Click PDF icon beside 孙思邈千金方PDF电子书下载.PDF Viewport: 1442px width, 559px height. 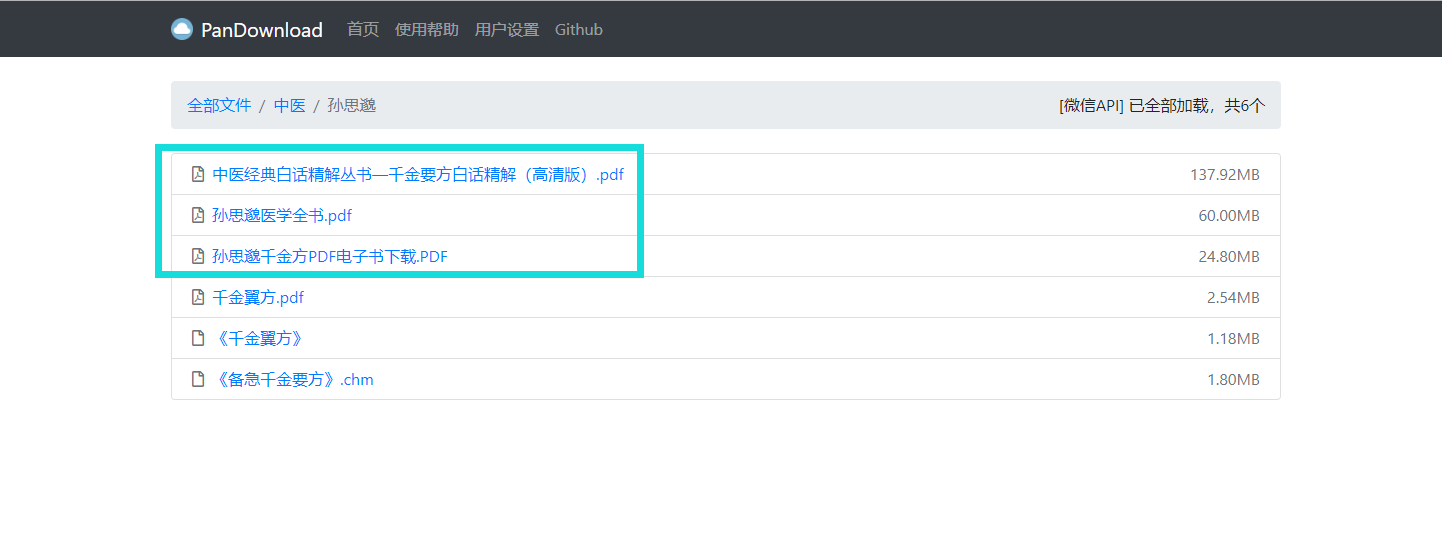tap(198, 256)
